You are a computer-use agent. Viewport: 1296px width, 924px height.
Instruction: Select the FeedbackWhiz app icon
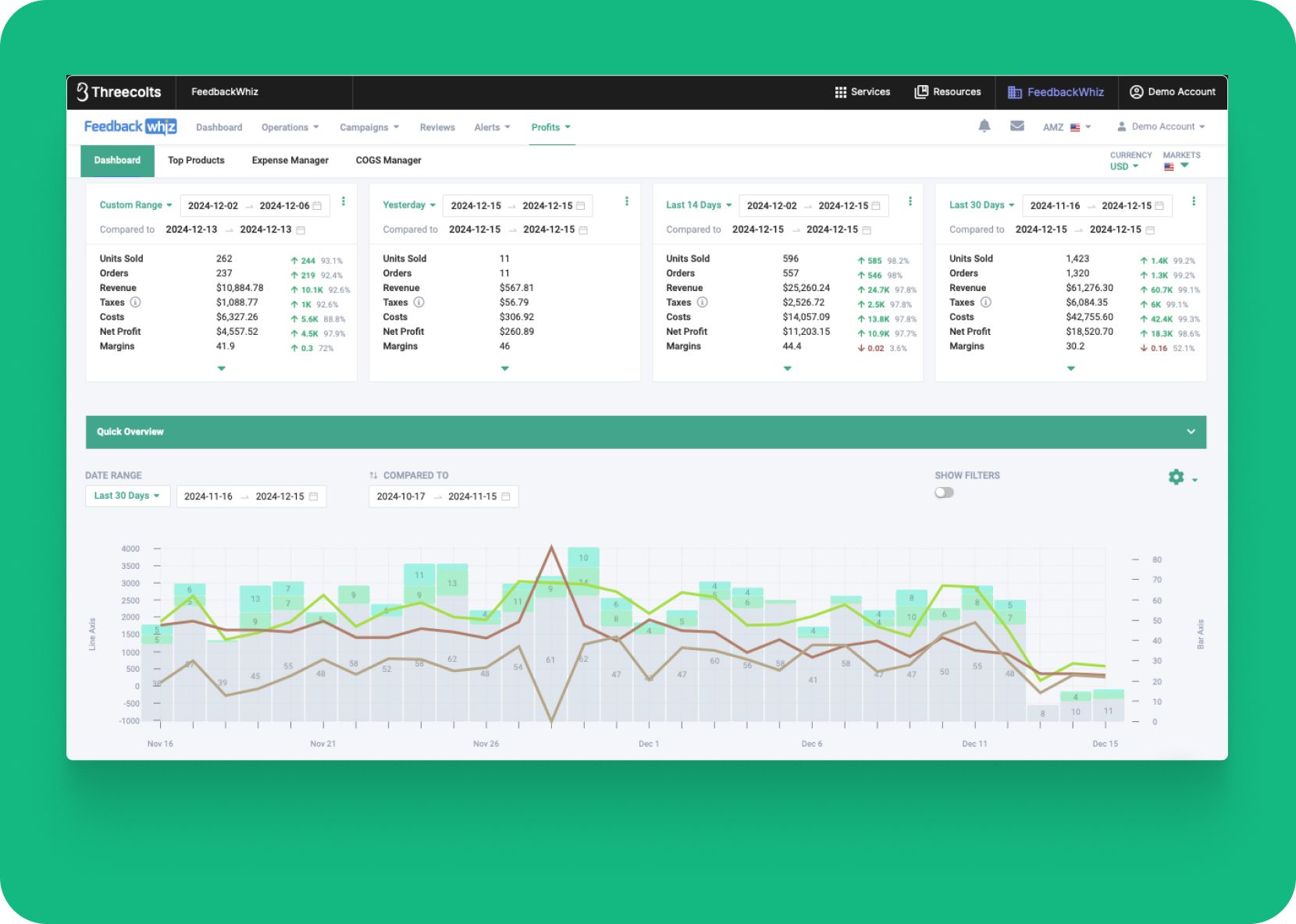(x=1015, y=91)
